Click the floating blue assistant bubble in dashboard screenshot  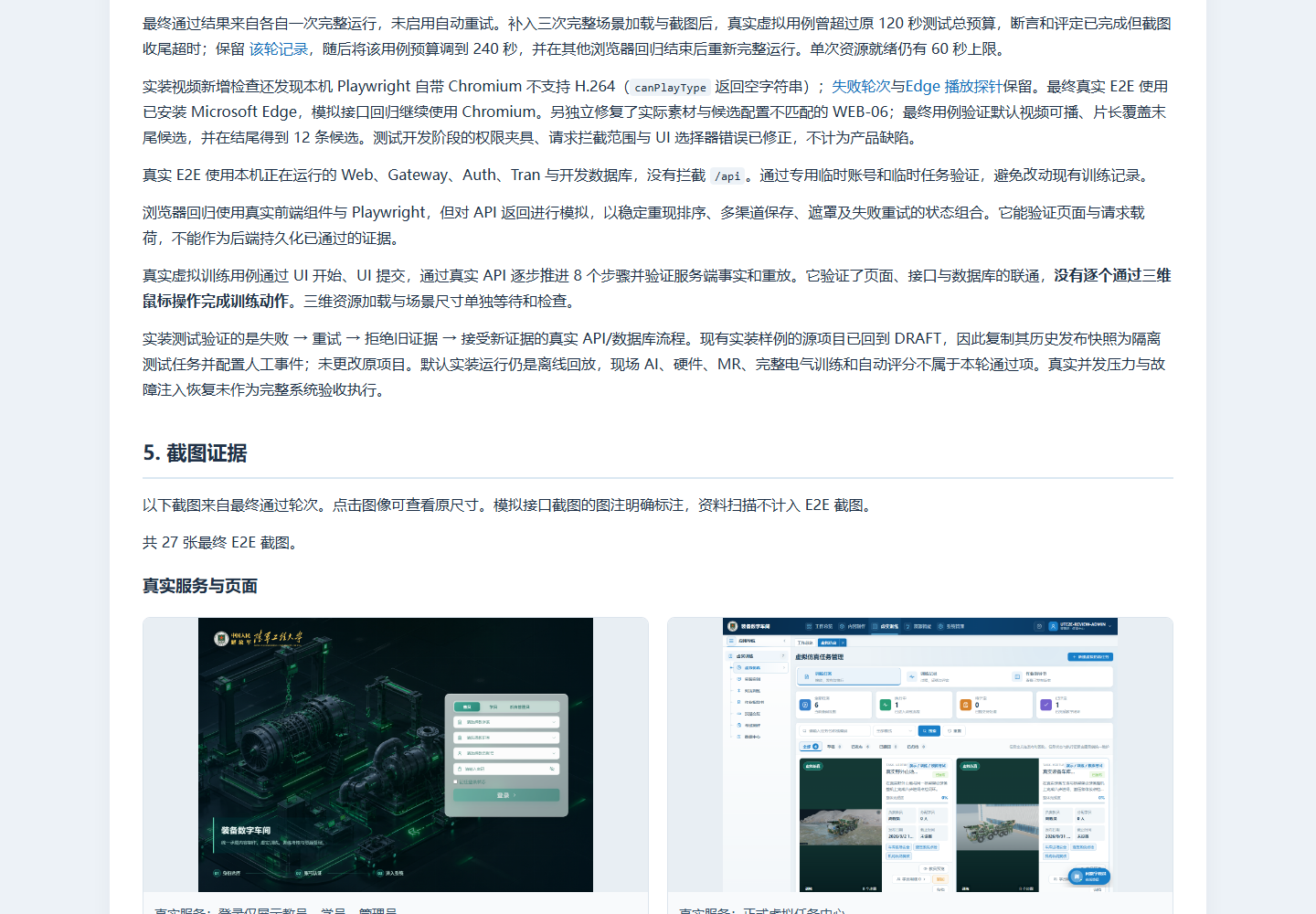click(1089, 876)
